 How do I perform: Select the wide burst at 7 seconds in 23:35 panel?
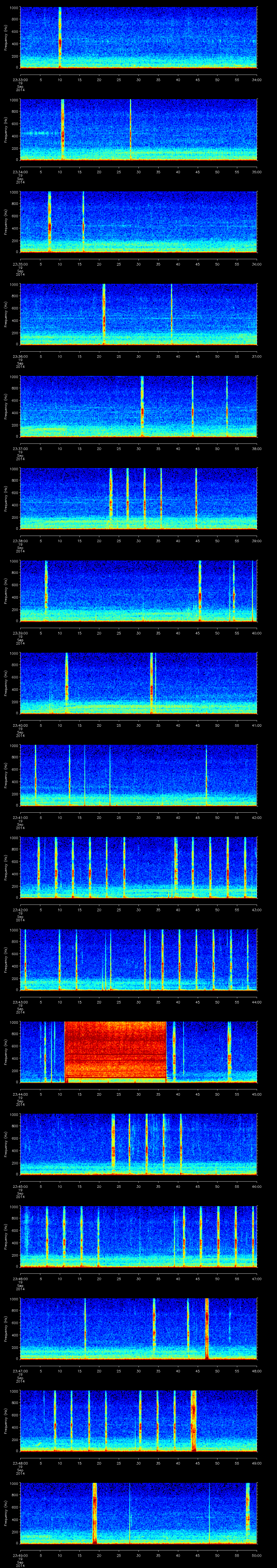point(49,222)
